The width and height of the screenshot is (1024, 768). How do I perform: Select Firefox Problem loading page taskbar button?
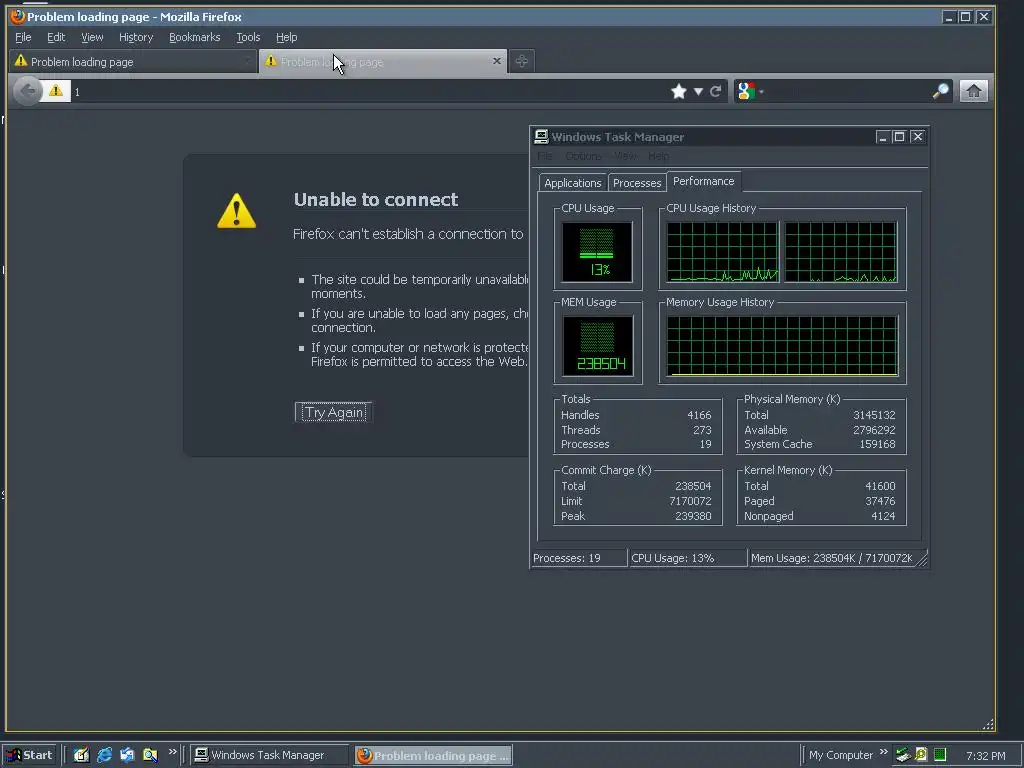tap(433, 755)
